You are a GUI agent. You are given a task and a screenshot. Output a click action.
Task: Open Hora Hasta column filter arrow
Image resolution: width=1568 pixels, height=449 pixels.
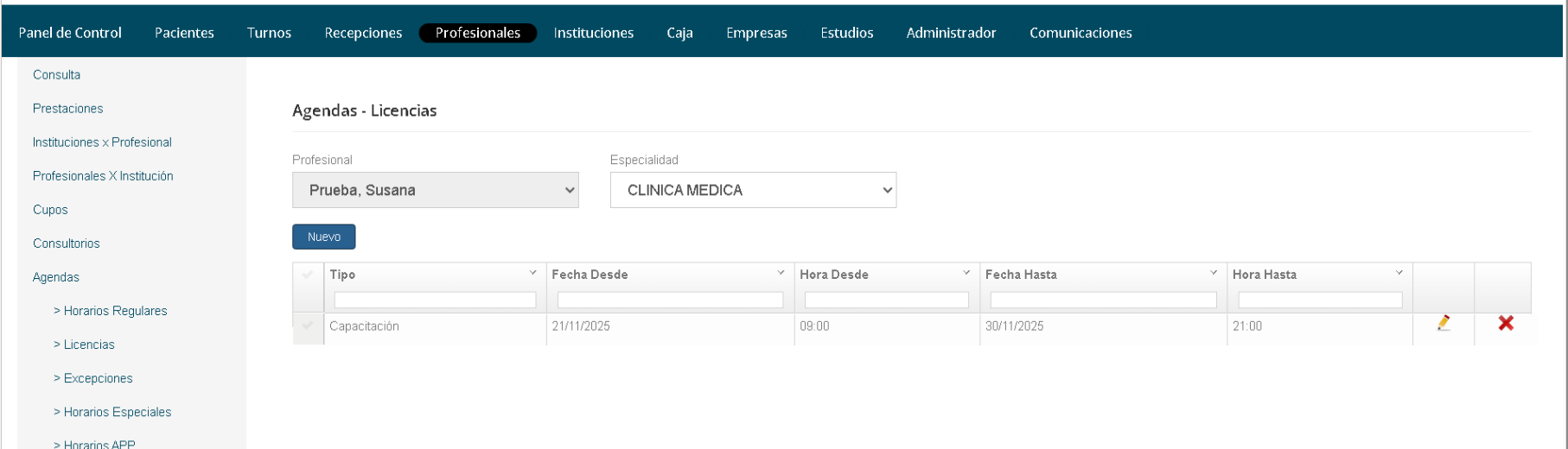[x=1399, y=273]
